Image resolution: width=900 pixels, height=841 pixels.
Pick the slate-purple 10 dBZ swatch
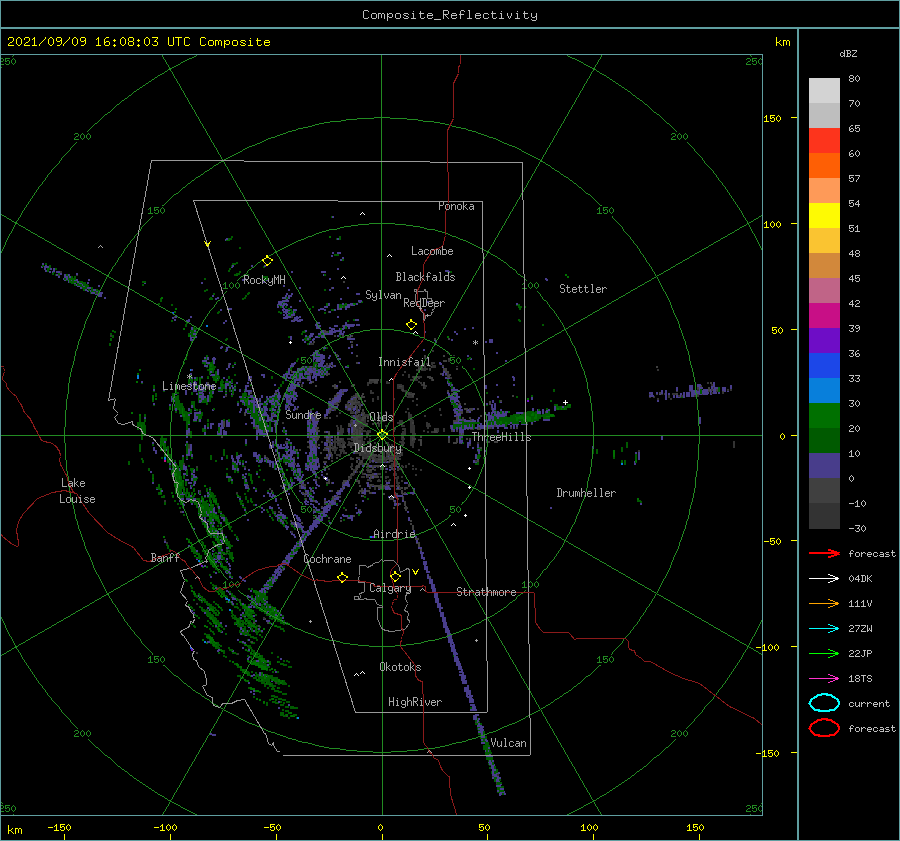point(824,466)
